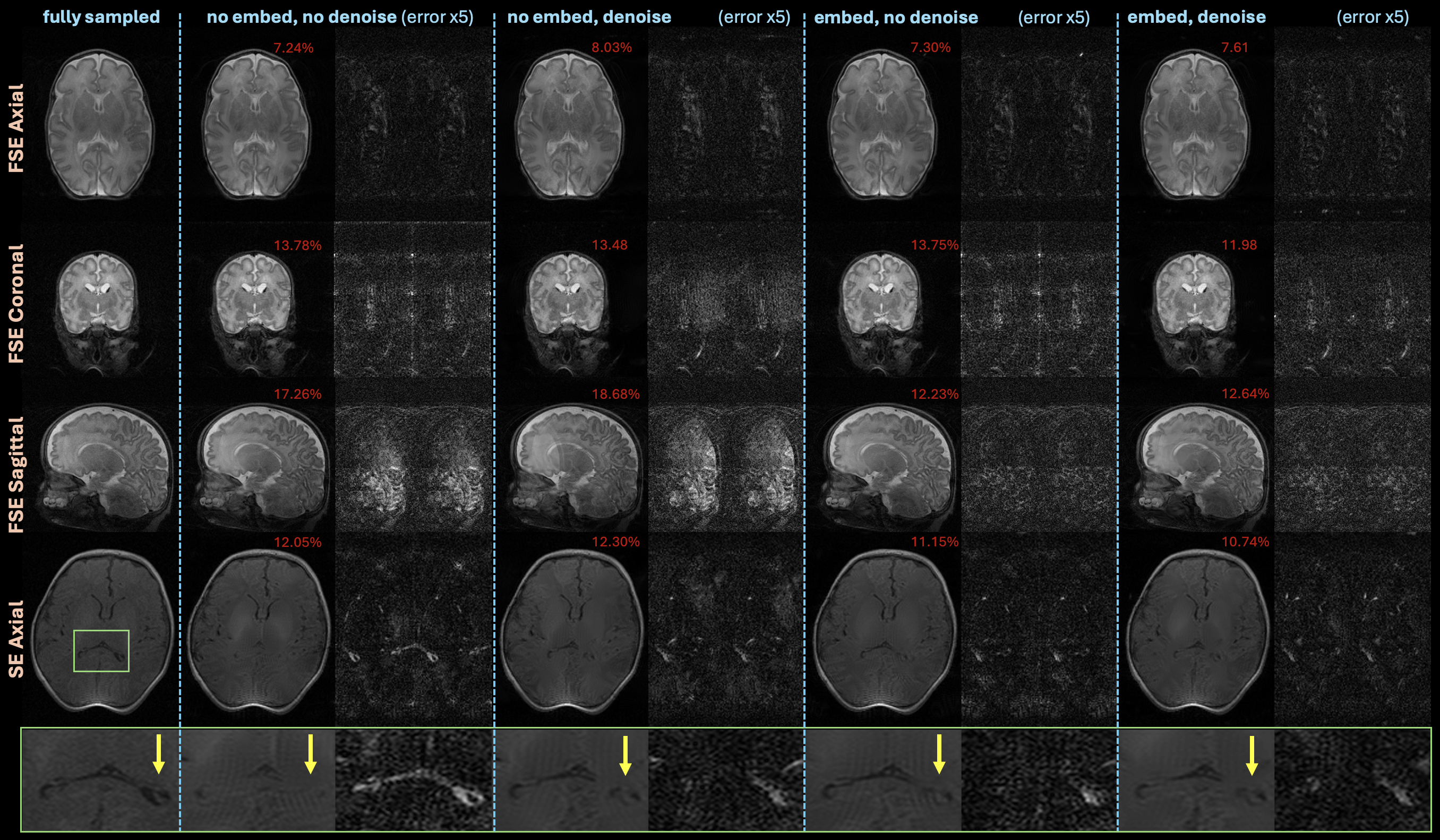Screen dimensions: 1440x840
Task: Click the 'SE Axial' row label
Action: click(x=16, y=638)
